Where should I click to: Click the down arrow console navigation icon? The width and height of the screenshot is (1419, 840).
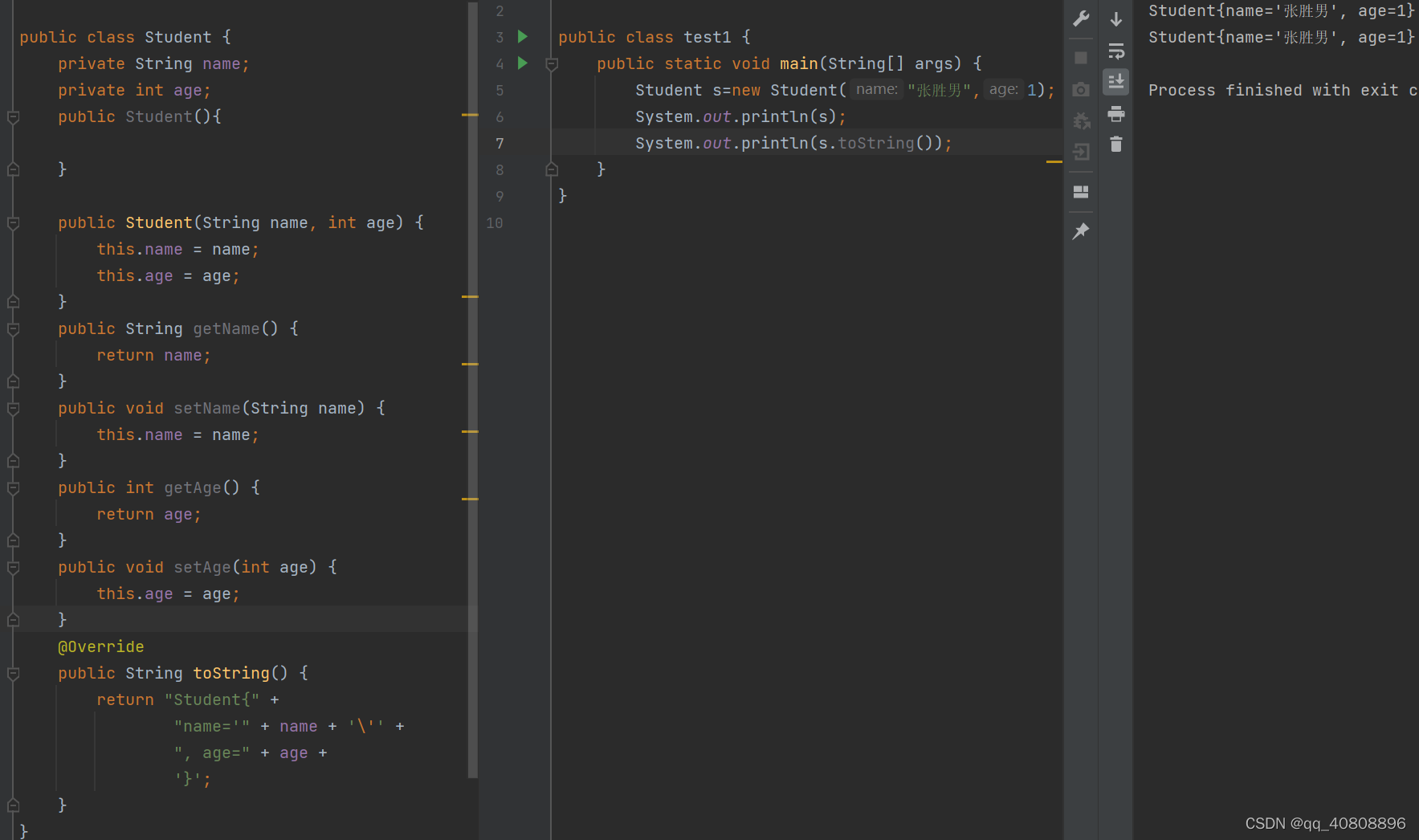pyautogui.click(x=1115, y=18)
